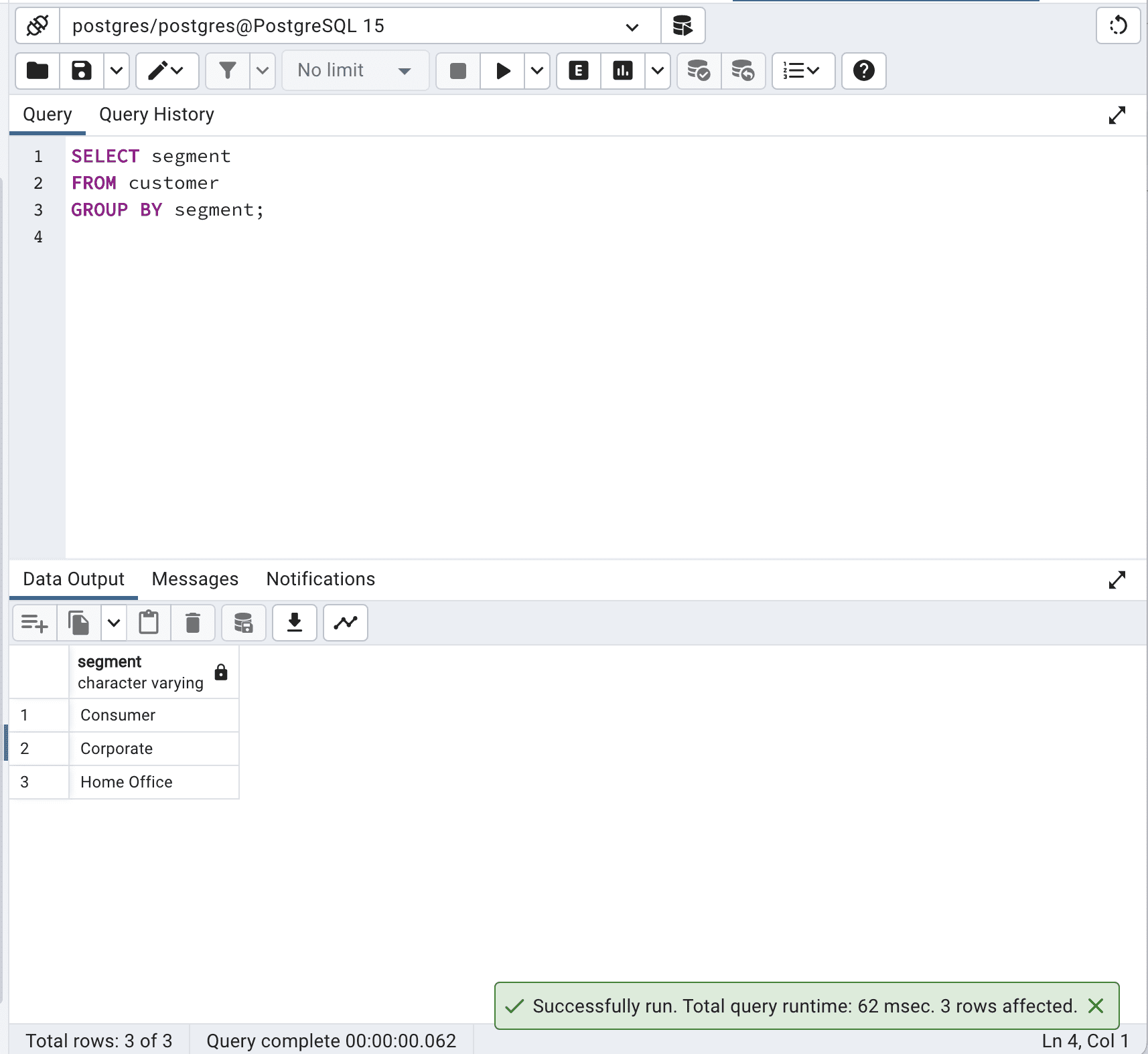Click the Query complete time status

[x=331, y=1041]
